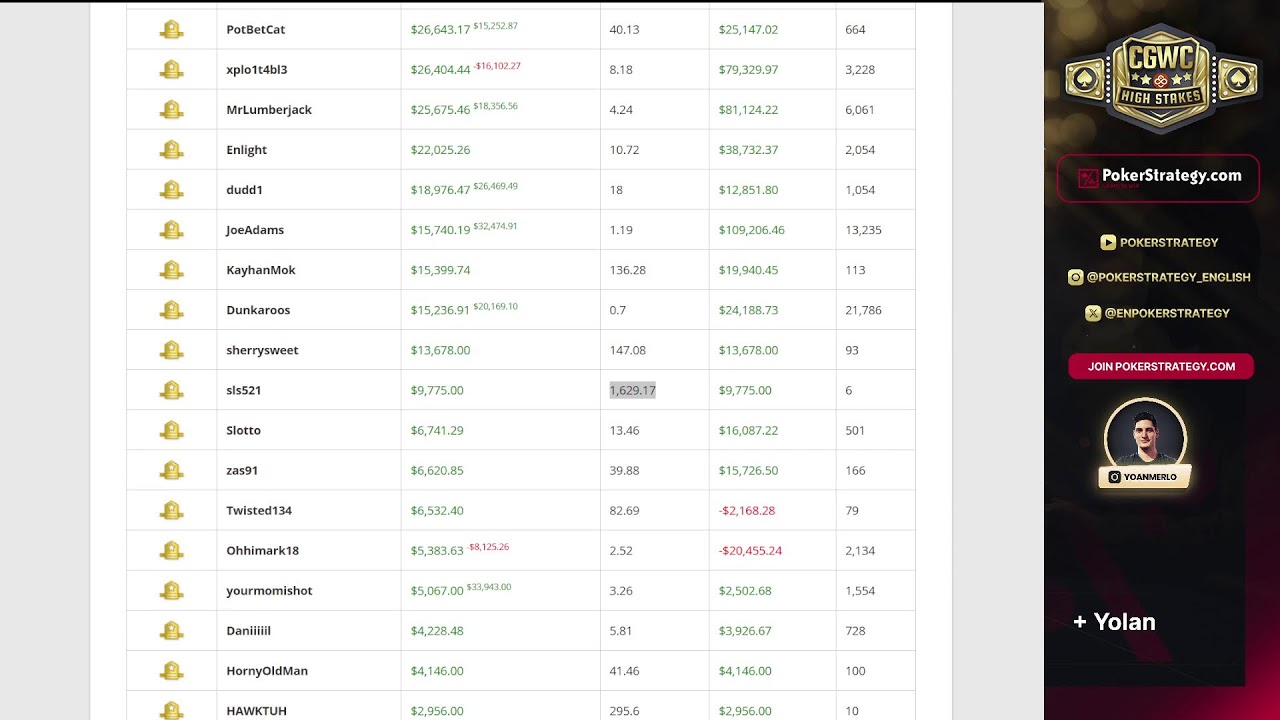Select player name KayhanMok
This screenshot has width=1280, height=720.
261,269
